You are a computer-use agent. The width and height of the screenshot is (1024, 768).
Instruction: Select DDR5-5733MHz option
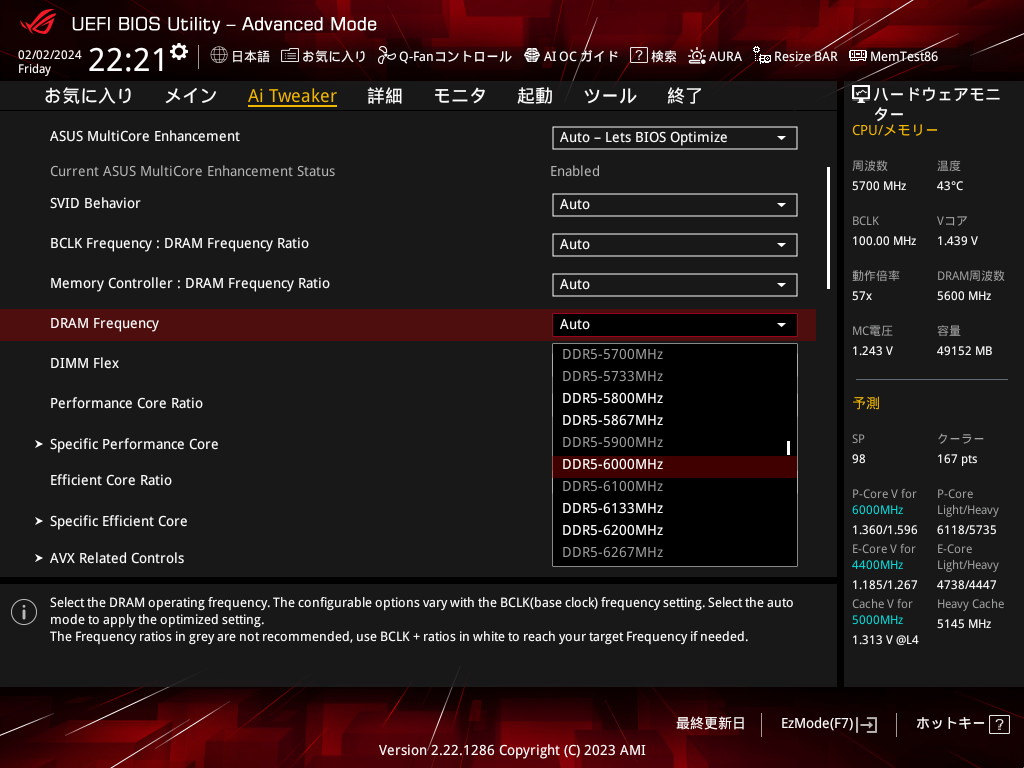tap(675, 376)
